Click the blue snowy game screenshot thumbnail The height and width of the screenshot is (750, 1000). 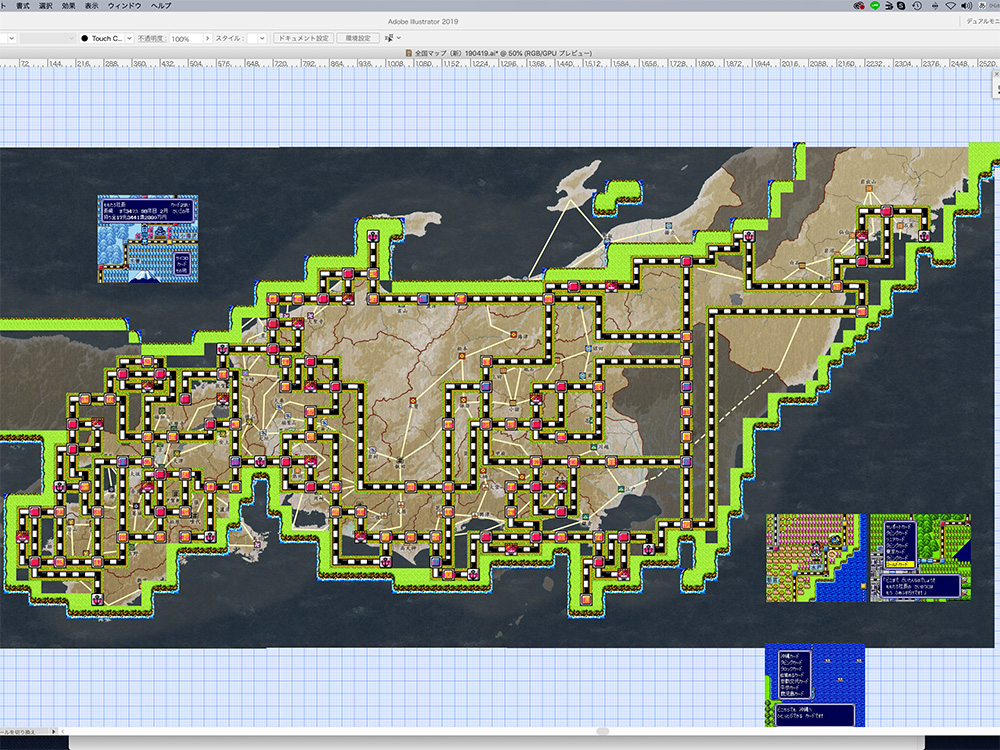(148, 238)
